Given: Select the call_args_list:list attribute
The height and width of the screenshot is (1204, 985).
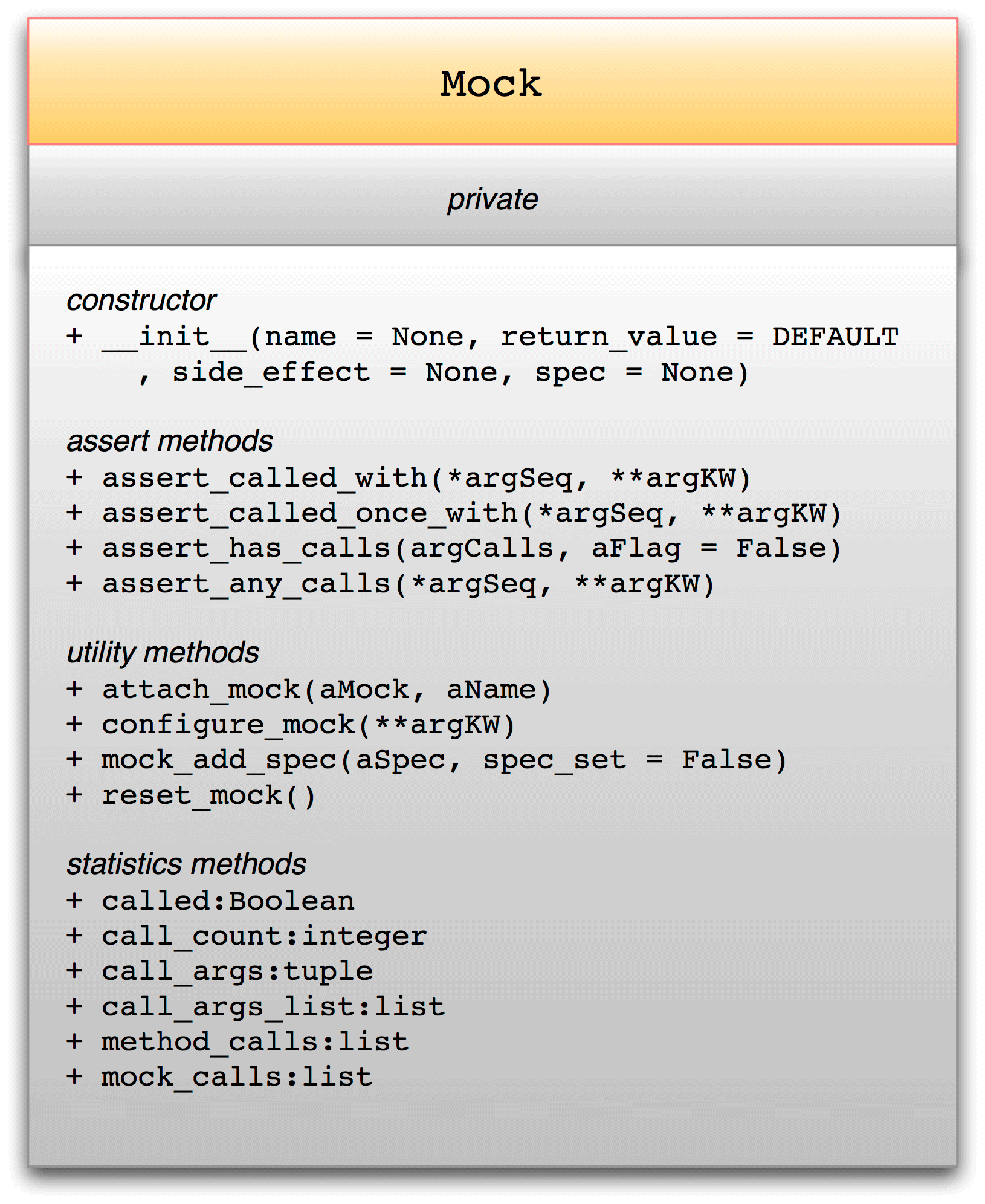Looking at the screenshot, I should [x=256, y=1007].
